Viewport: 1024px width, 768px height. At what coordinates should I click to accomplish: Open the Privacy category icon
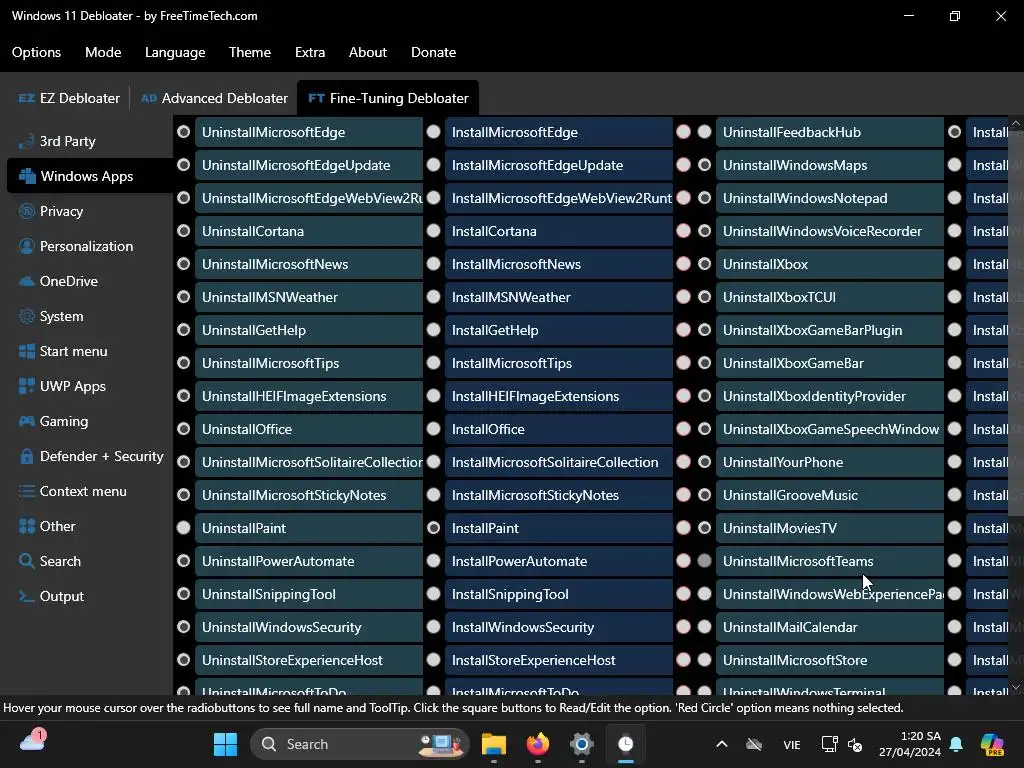coord(27,211)
